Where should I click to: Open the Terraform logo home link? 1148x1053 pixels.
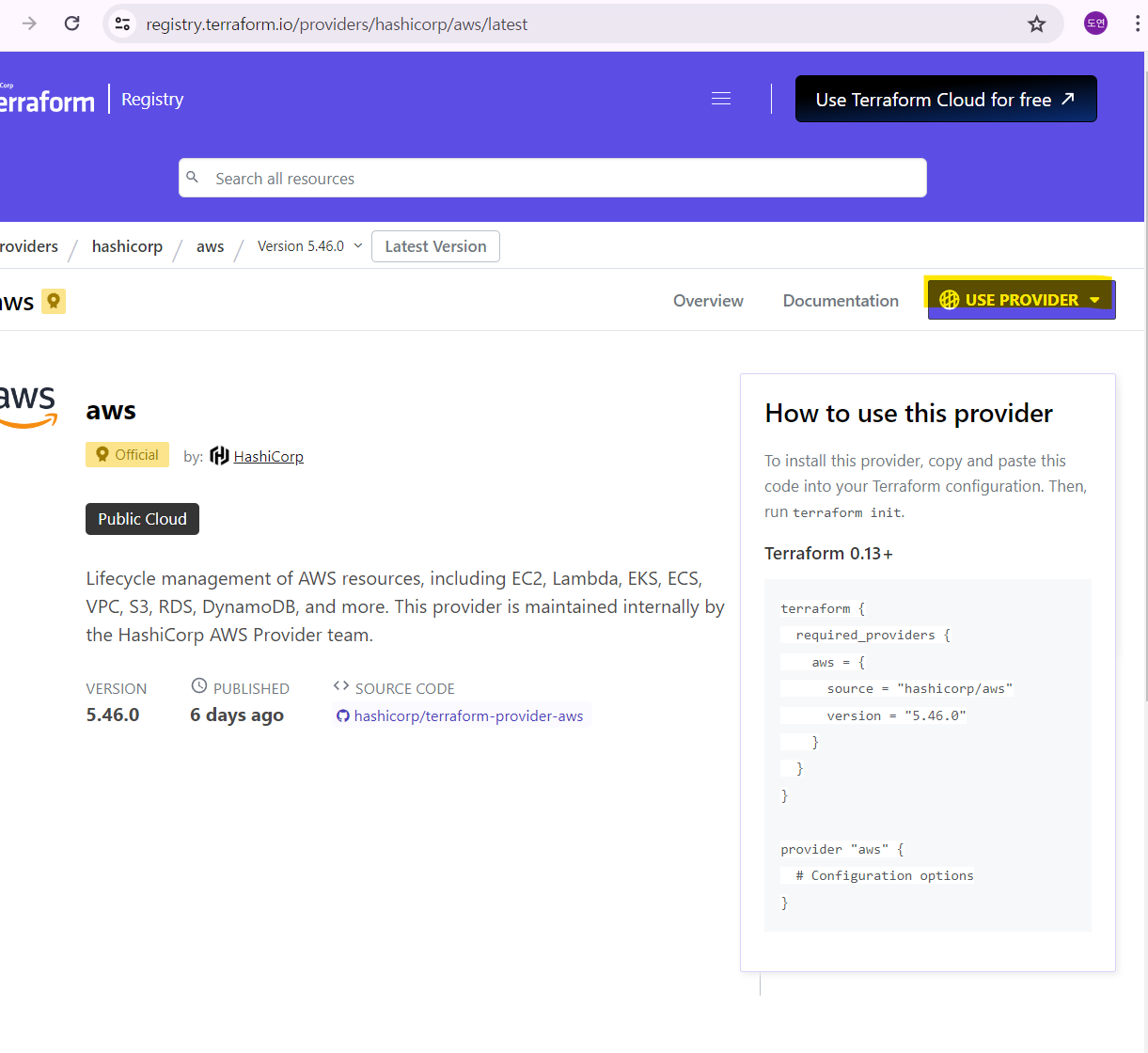47,101
